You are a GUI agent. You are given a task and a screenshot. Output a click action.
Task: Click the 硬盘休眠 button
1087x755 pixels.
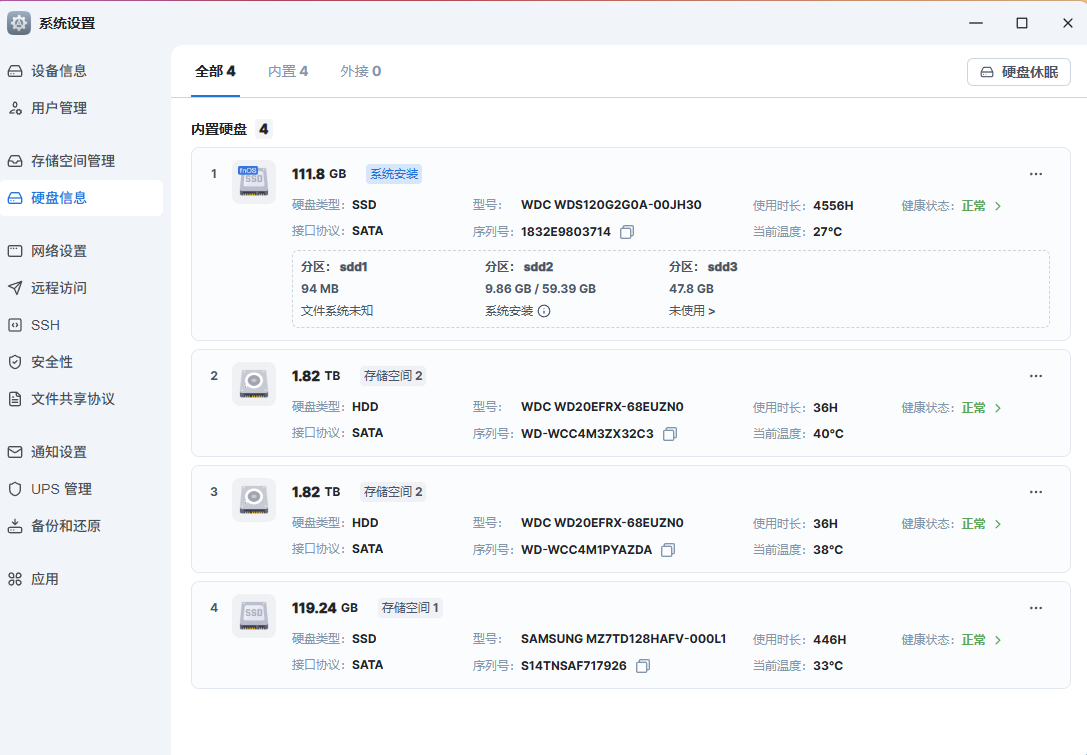coord(1018,72)
